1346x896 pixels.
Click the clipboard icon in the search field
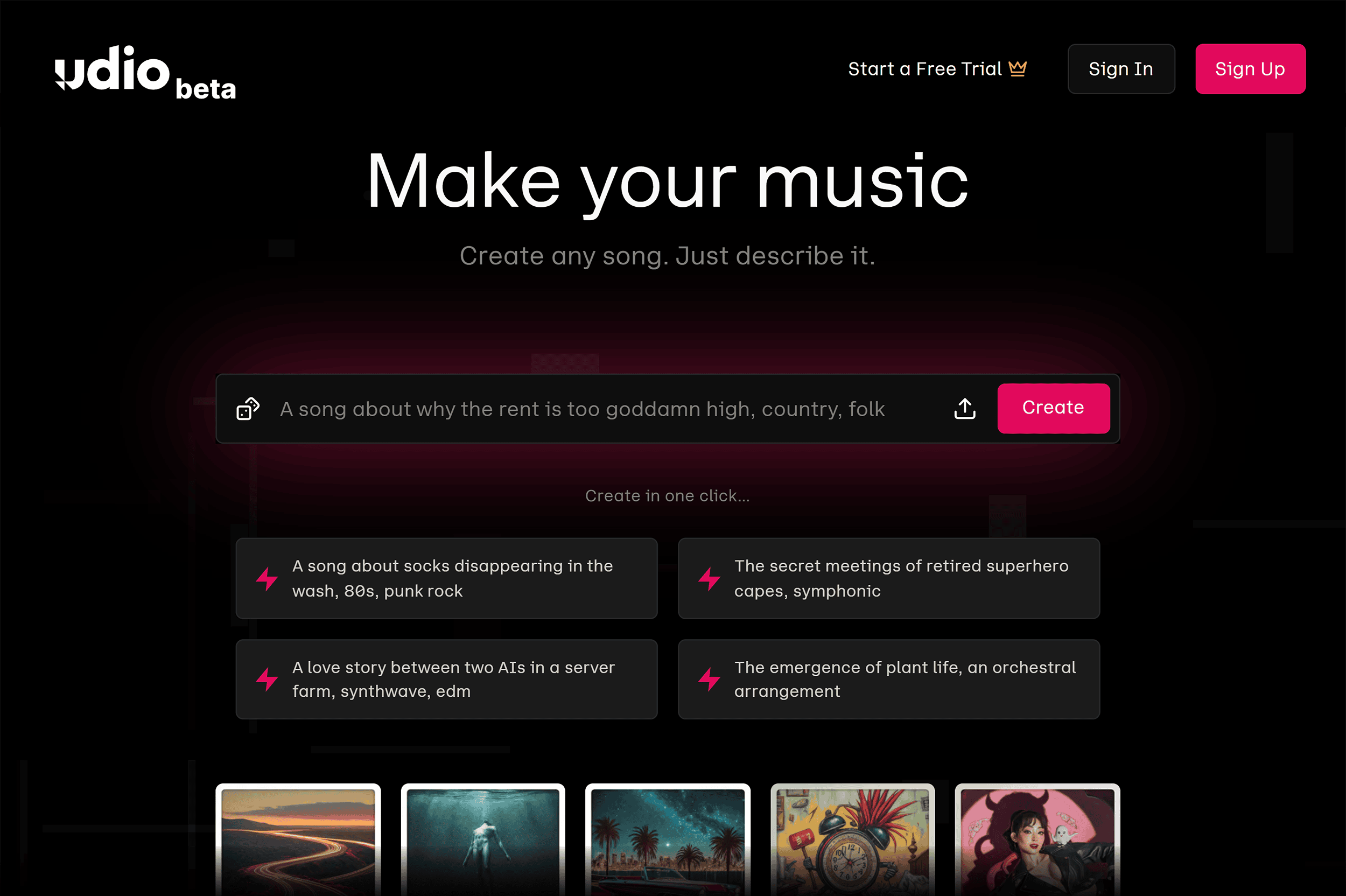coord(248,408)
